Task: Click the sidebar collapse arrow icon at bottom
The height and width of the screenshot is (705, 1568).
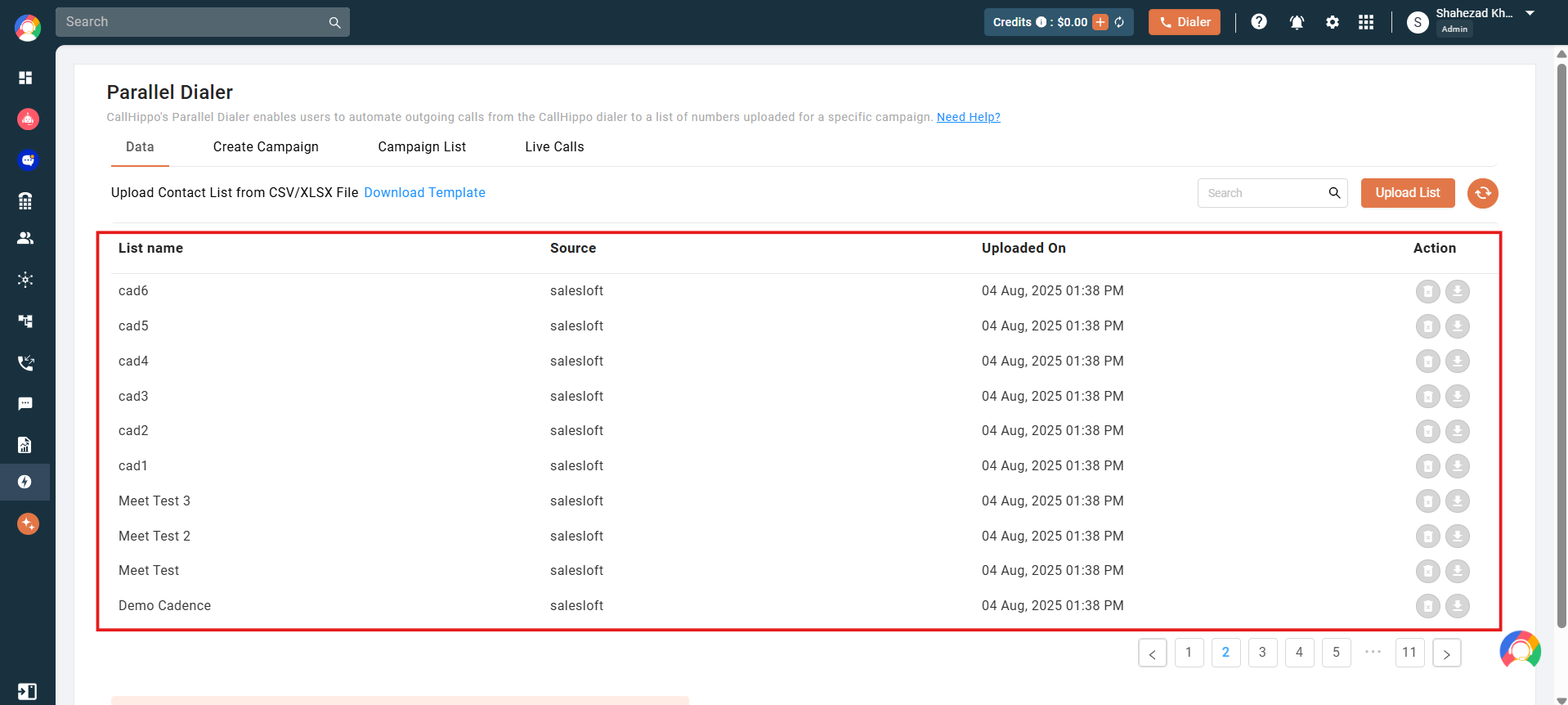Action: click(27, 691)
